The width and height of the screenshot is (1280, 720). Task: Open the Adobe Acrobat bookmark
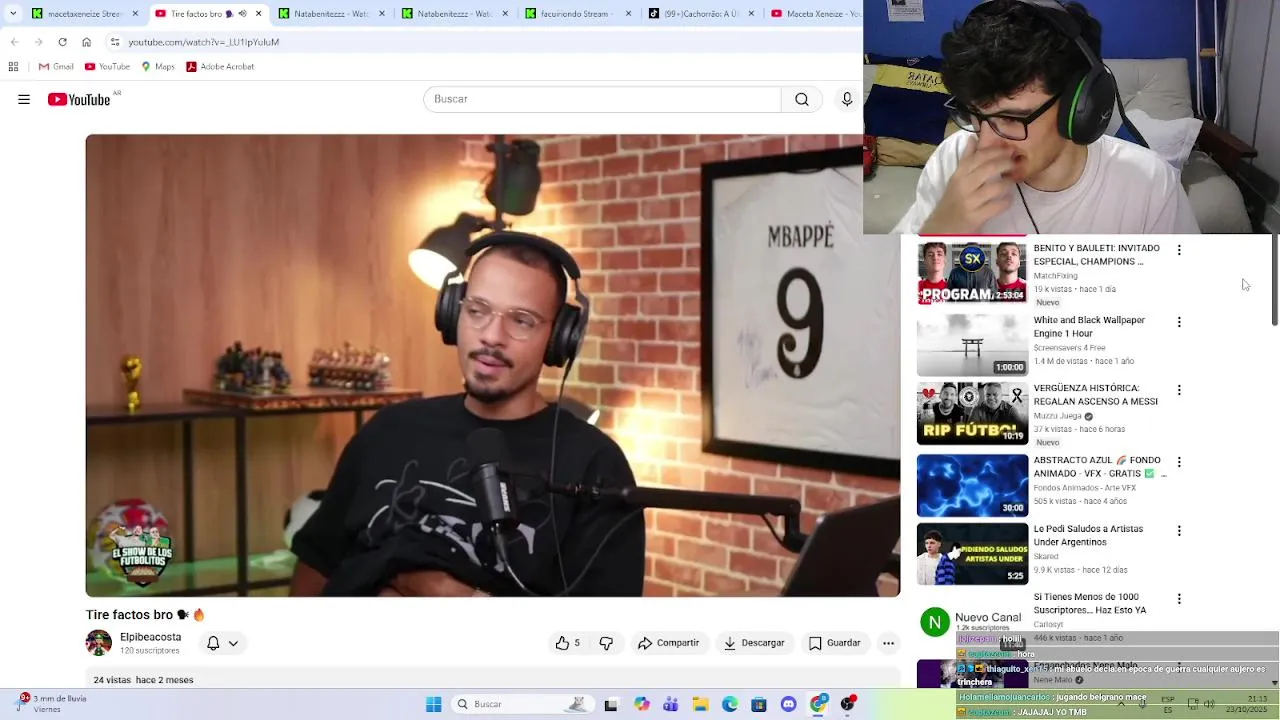(x=220, y=67)
